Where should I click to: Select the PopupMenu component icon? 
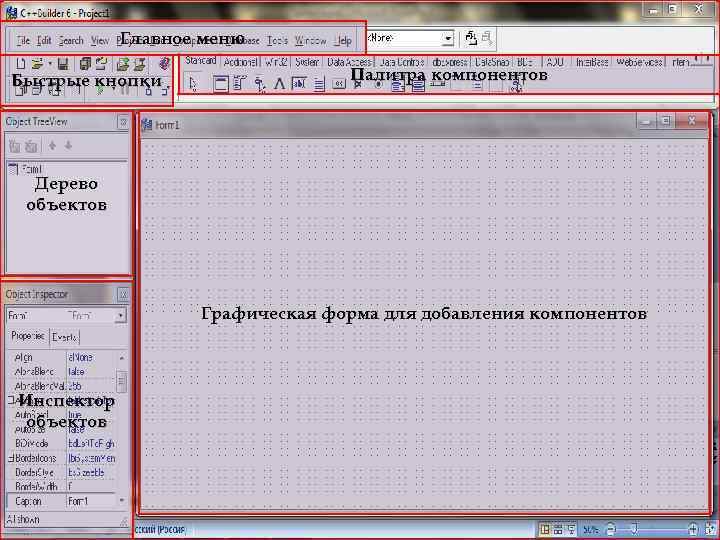tap(259, 84)
